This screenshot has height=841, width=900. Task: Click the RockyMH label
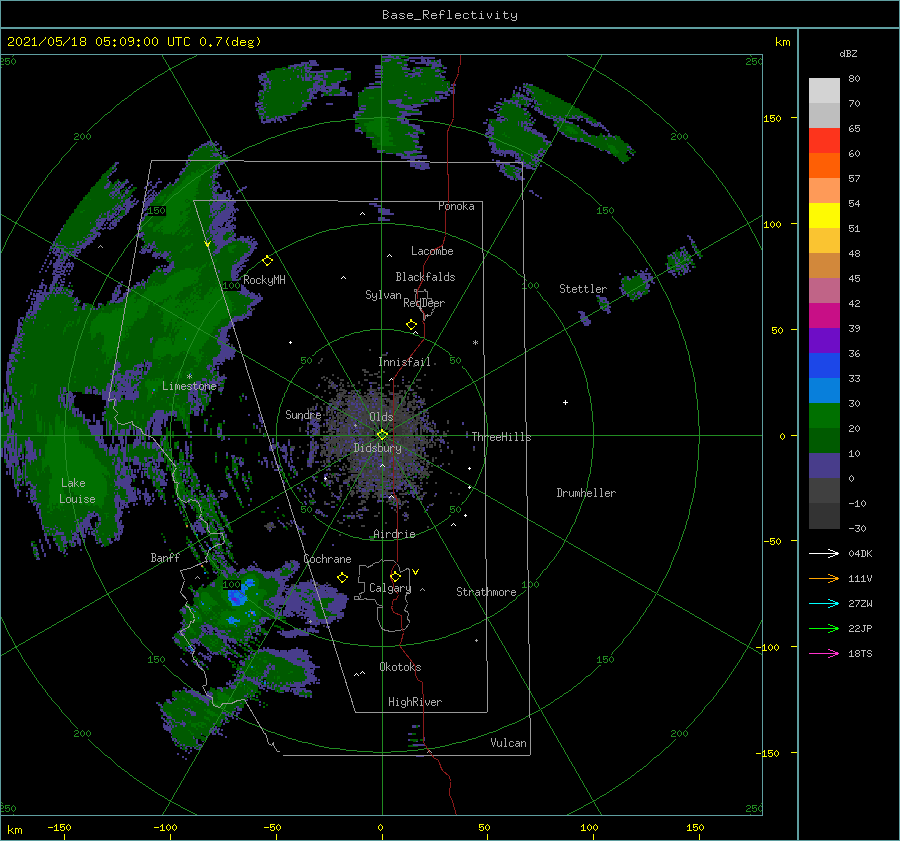(x=264, y=280)
